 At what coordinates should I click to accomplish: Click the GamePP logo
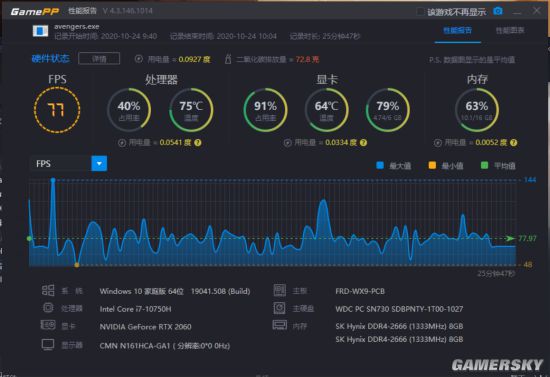pyautogui.click(x=34, y=12)
